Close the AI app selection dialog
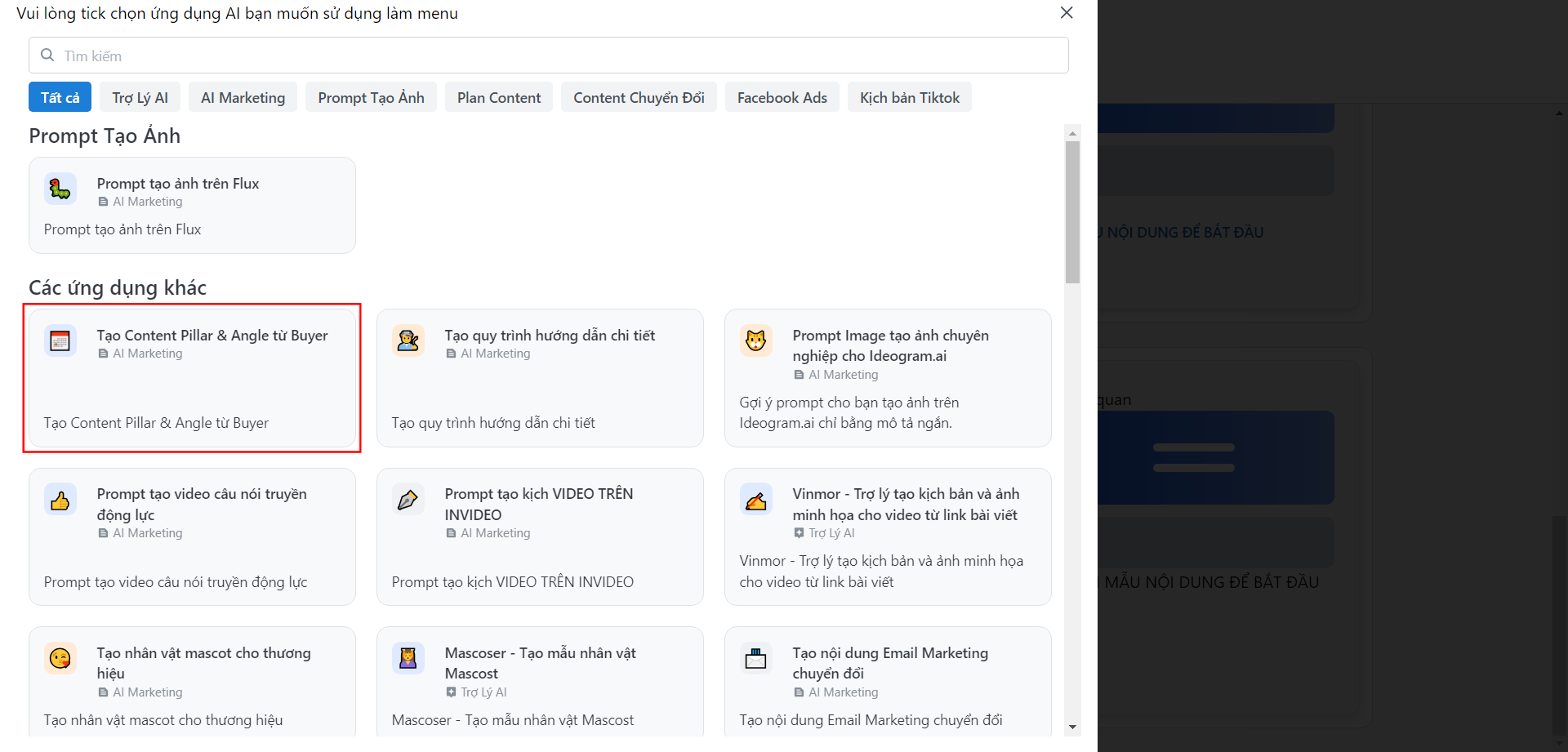This screenshot has width=1568, height=752. [x=1066, y=13]
